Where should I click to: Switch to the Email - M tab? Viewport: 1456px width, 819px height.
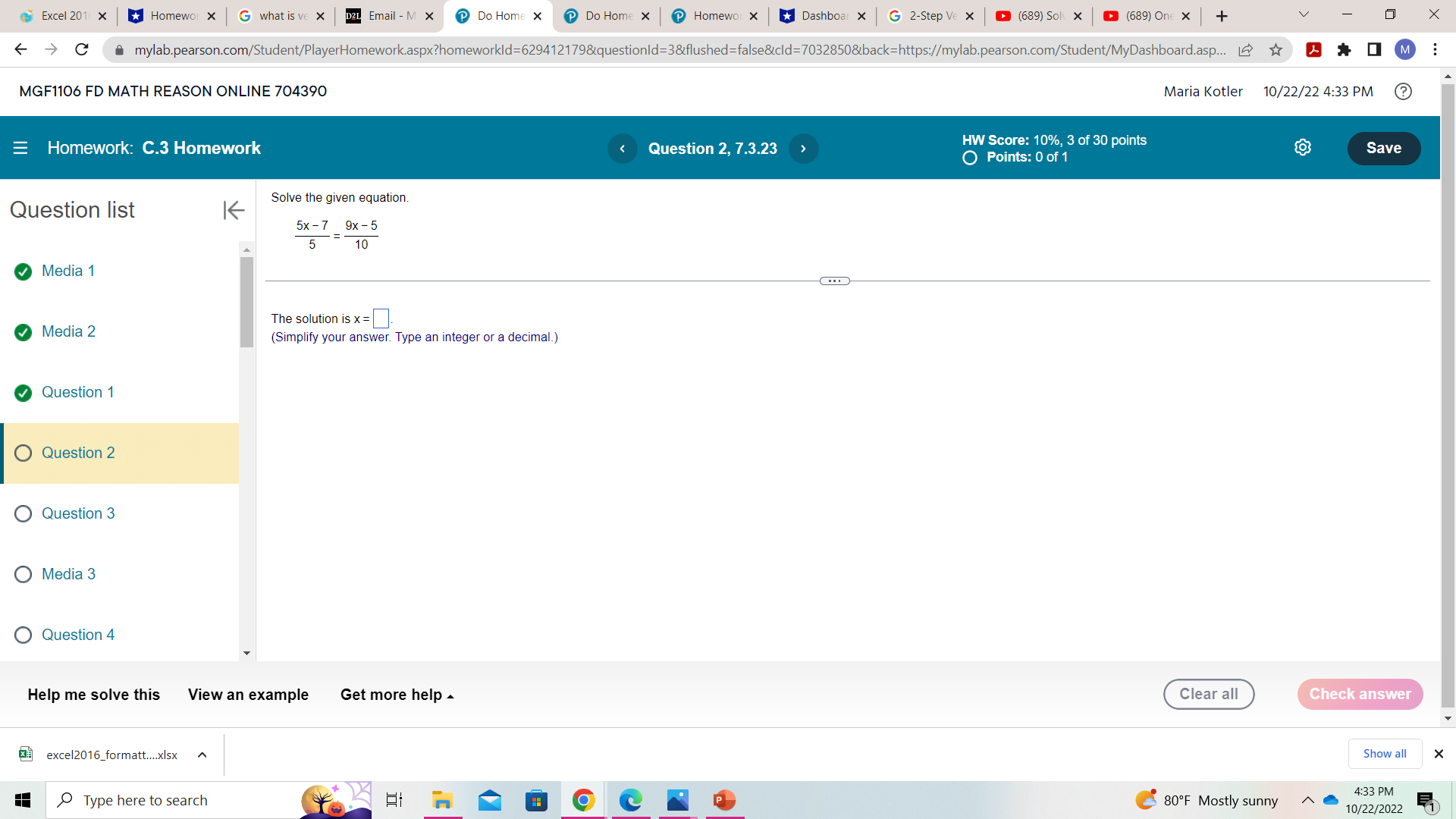coord(384,15)
